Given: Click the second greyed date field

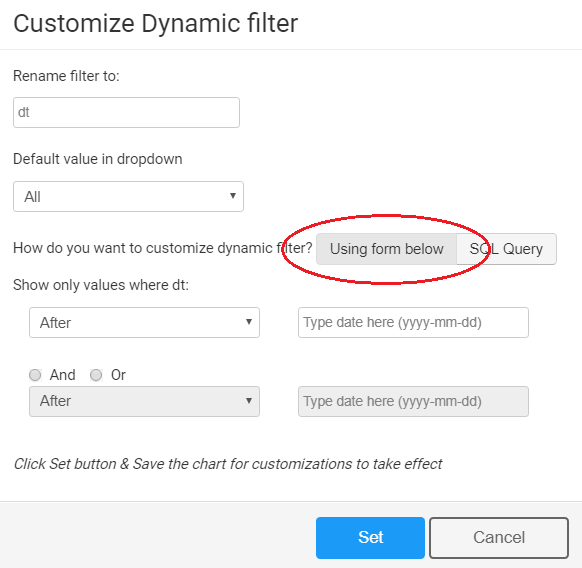Looking at the screenshot, I should tap(413, 401).
